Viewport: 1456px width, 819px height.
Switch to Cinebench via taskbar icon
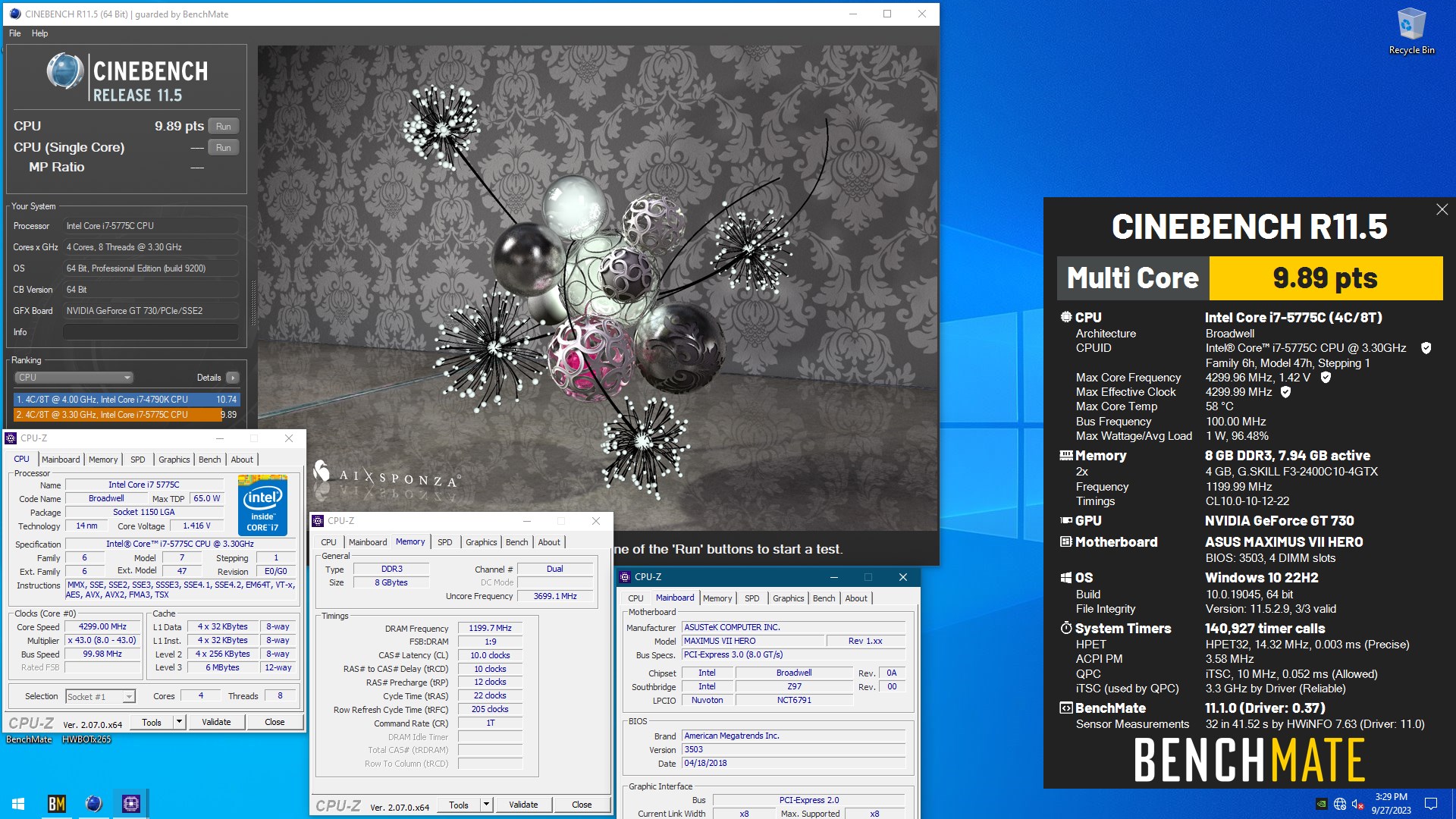tap(93, 803)
